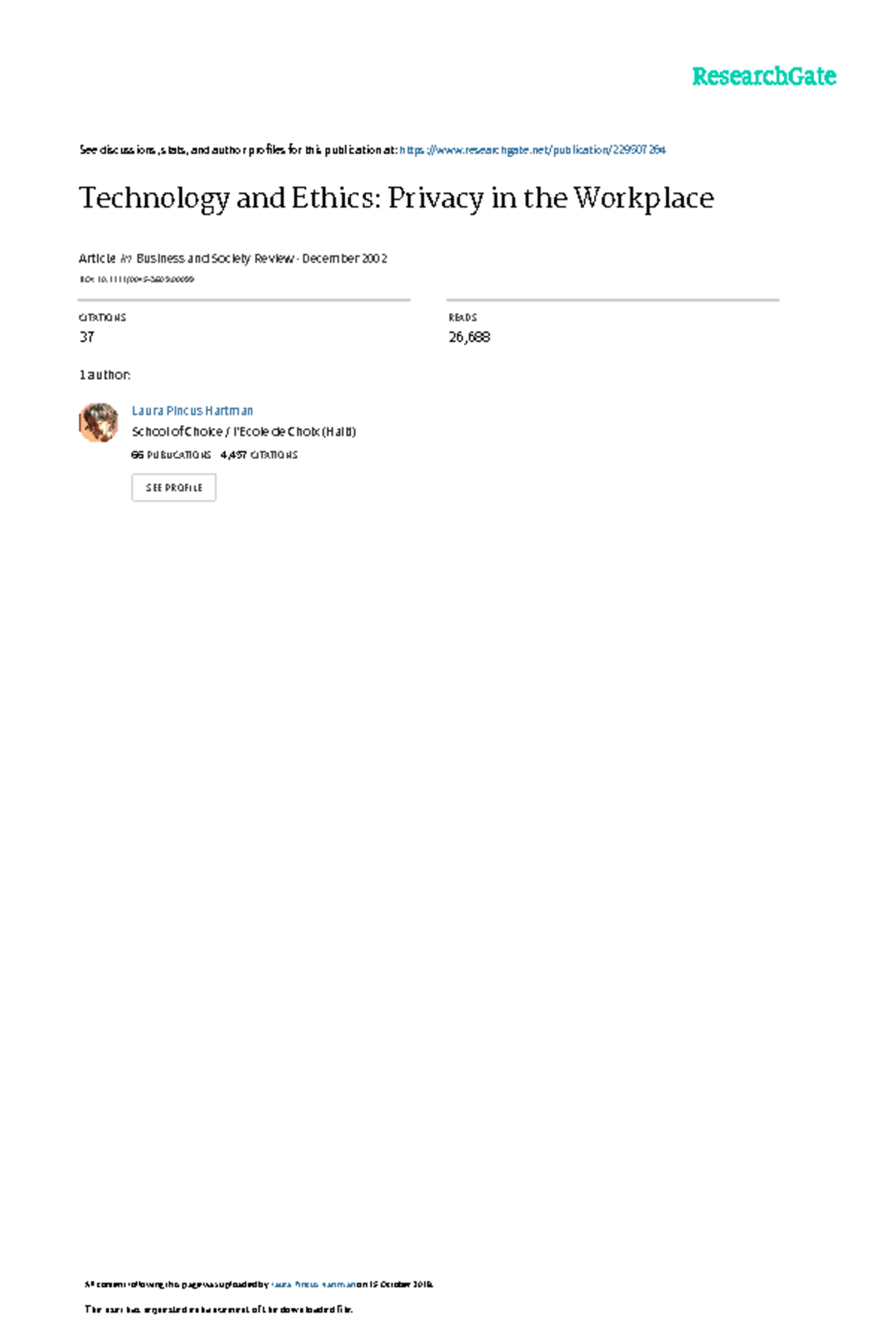Click the Business and Society Review journal name
The height and width of the screenshot is (1344, 896).
coord(215,258)
